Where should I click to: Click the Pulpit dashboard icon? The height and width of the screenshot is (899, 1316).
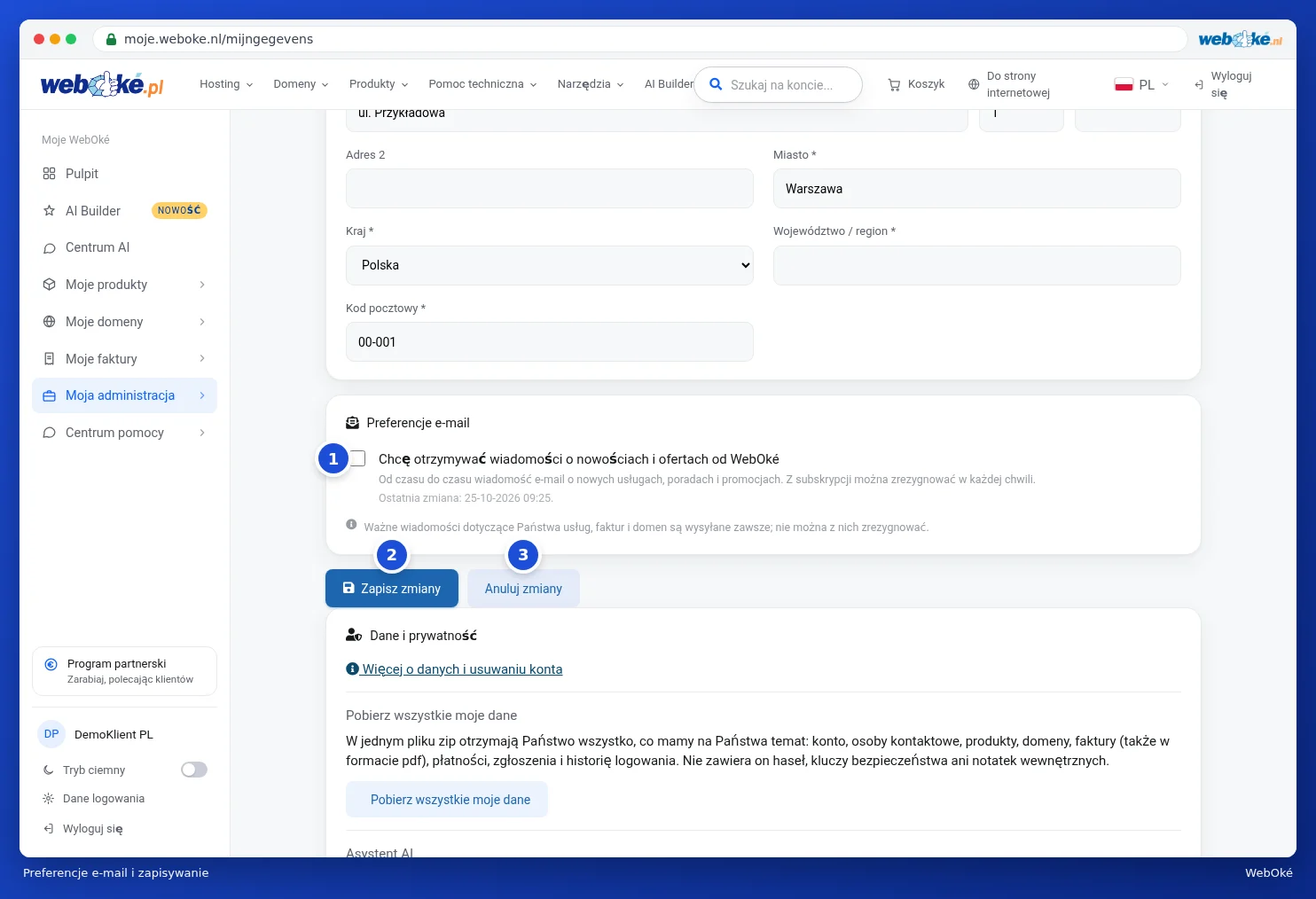click(49, 174)
